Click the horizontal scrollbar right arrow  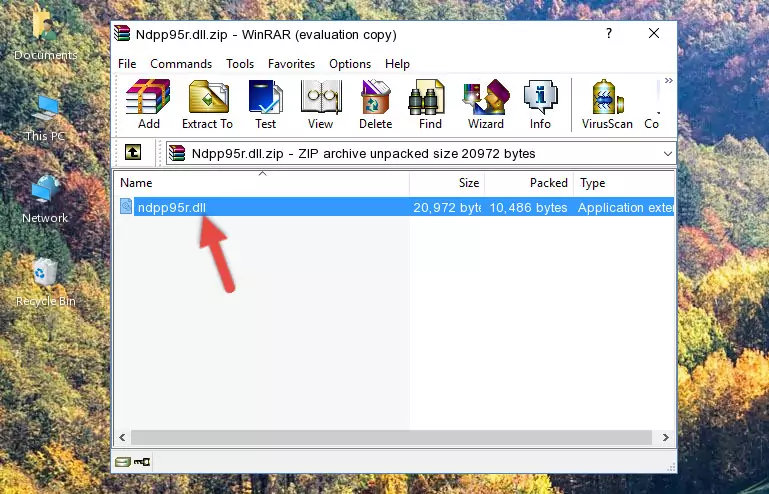coord(666,437)
